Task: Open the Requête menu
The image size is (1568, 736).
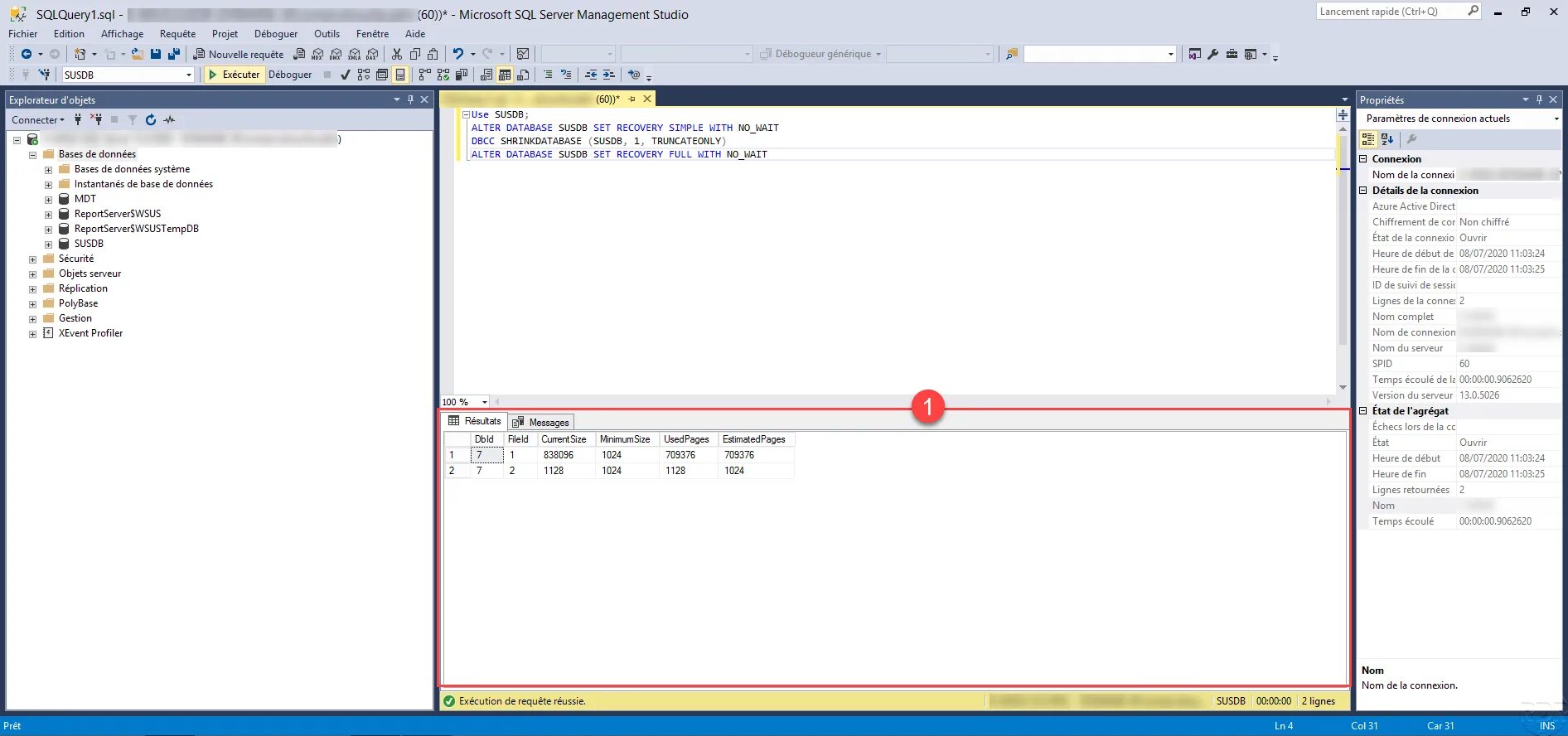Action: point(177,34)
